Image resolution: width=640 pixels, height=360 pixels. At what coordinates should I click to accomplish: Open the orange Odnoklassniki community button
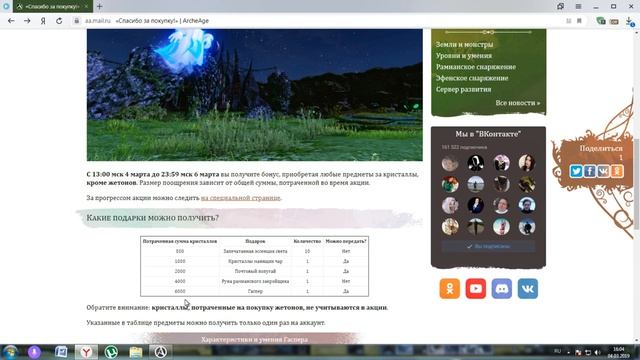coord(450,289)
